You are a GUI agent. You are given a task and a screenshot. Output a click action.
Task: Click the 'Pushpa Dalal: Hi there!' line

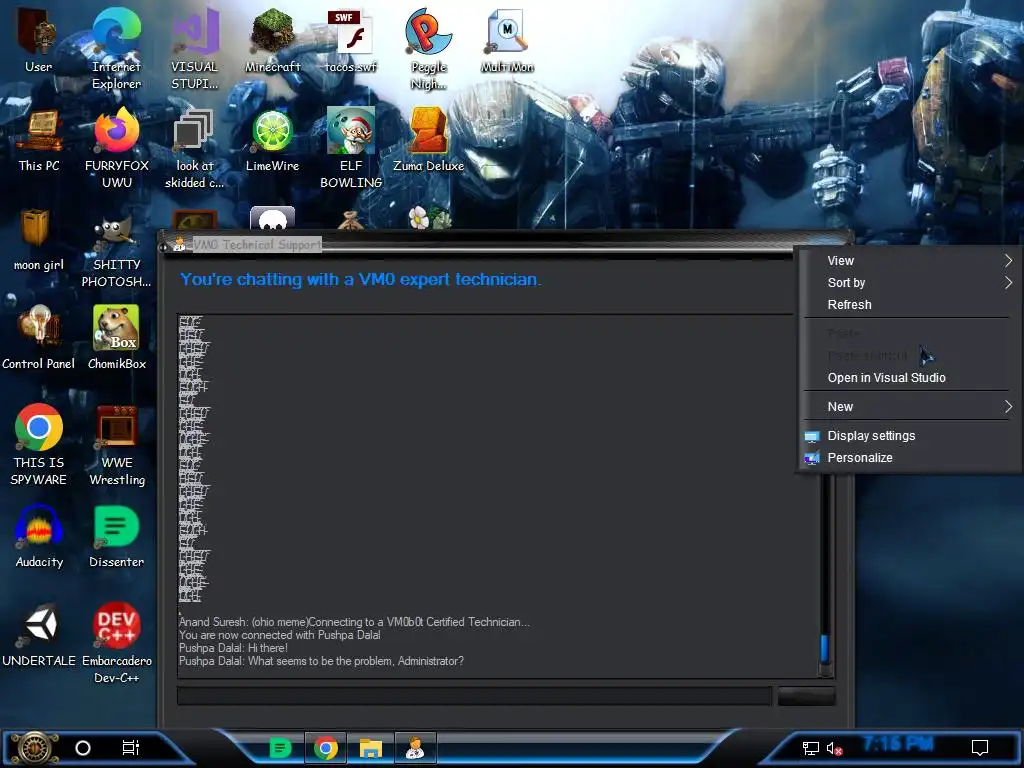233,648
